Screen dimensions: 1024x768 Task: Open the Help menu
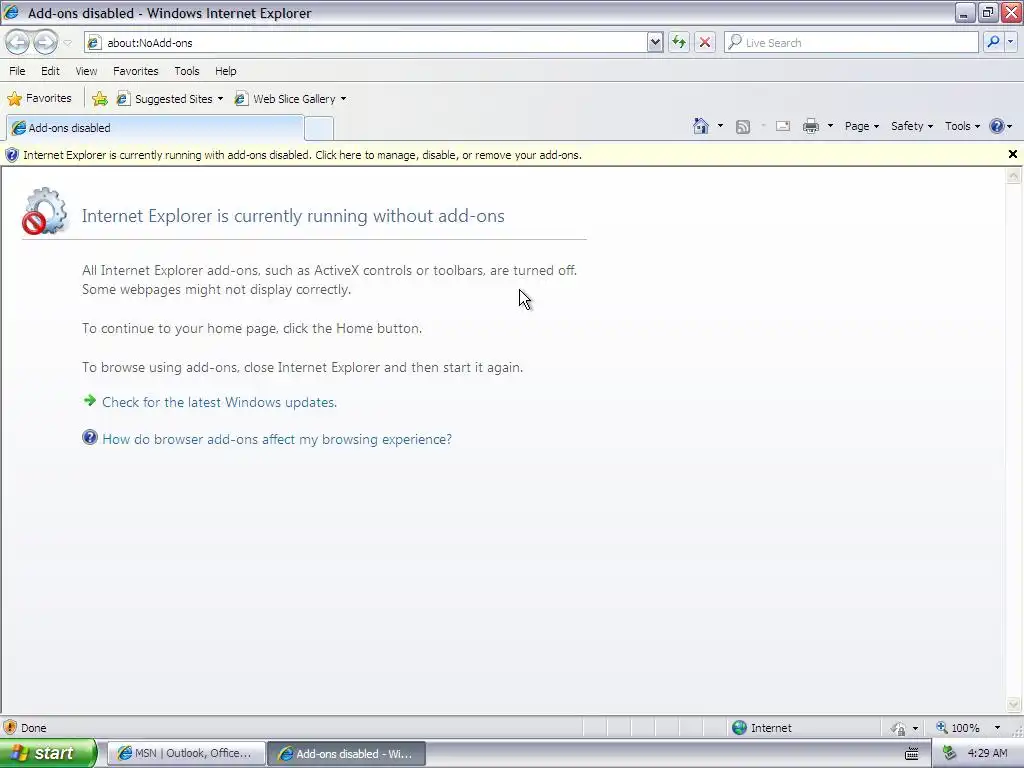[226, 71]
